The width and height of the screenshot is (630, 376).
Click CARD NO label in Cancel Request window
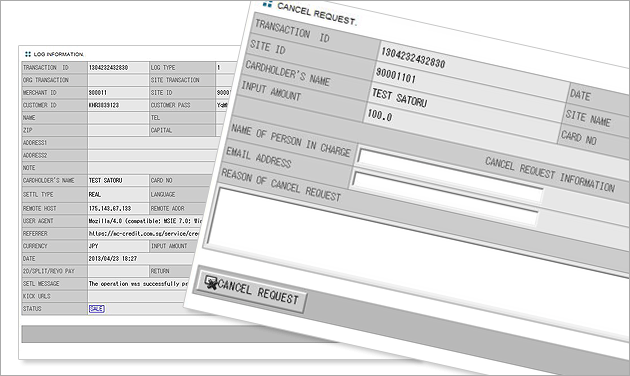pos(579,137)
